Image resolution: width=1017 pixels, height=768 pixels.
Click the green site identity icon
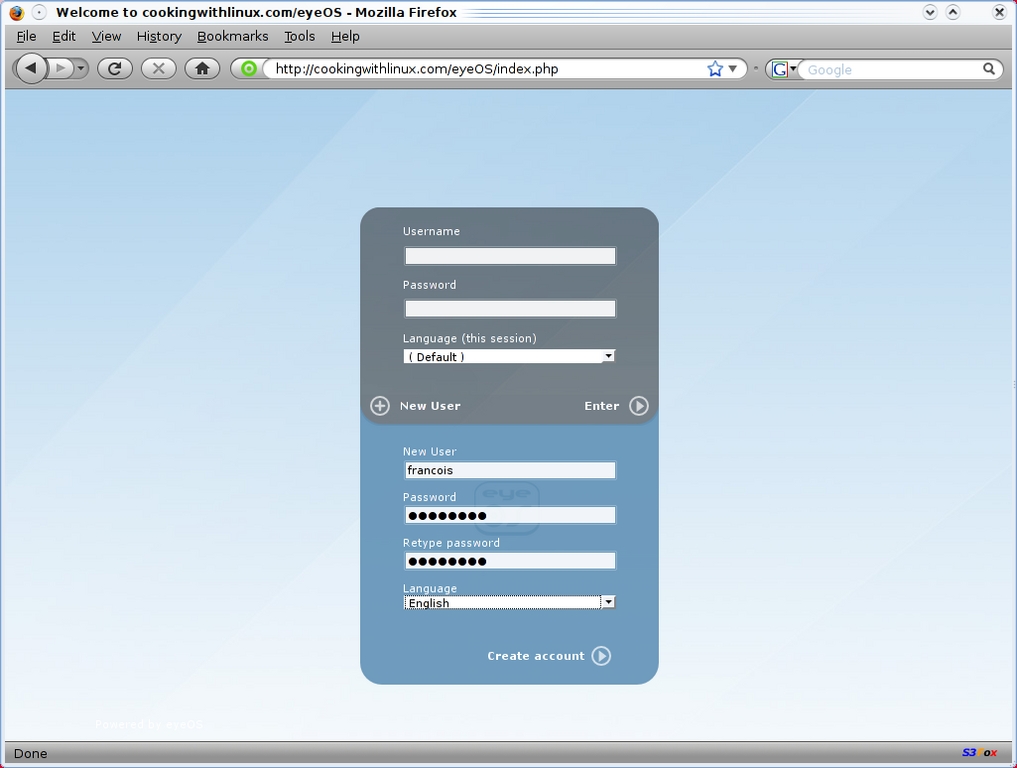click(249, 69)
